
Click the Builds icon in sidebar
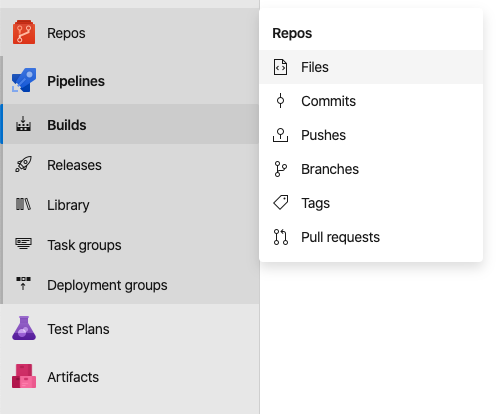point(23,124)
